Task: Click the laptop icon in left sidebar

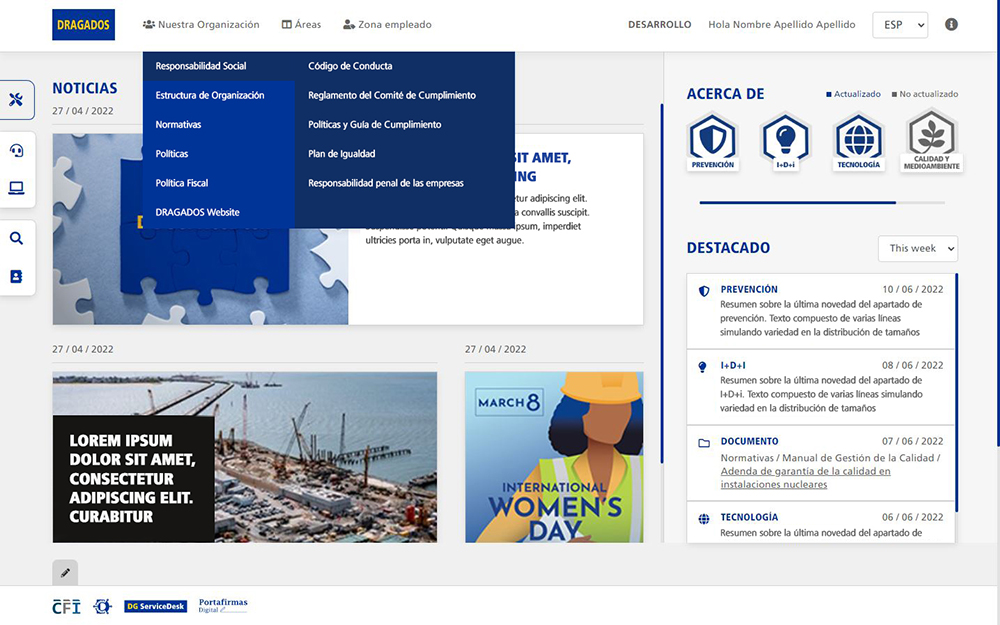Action: coord(16,188)
